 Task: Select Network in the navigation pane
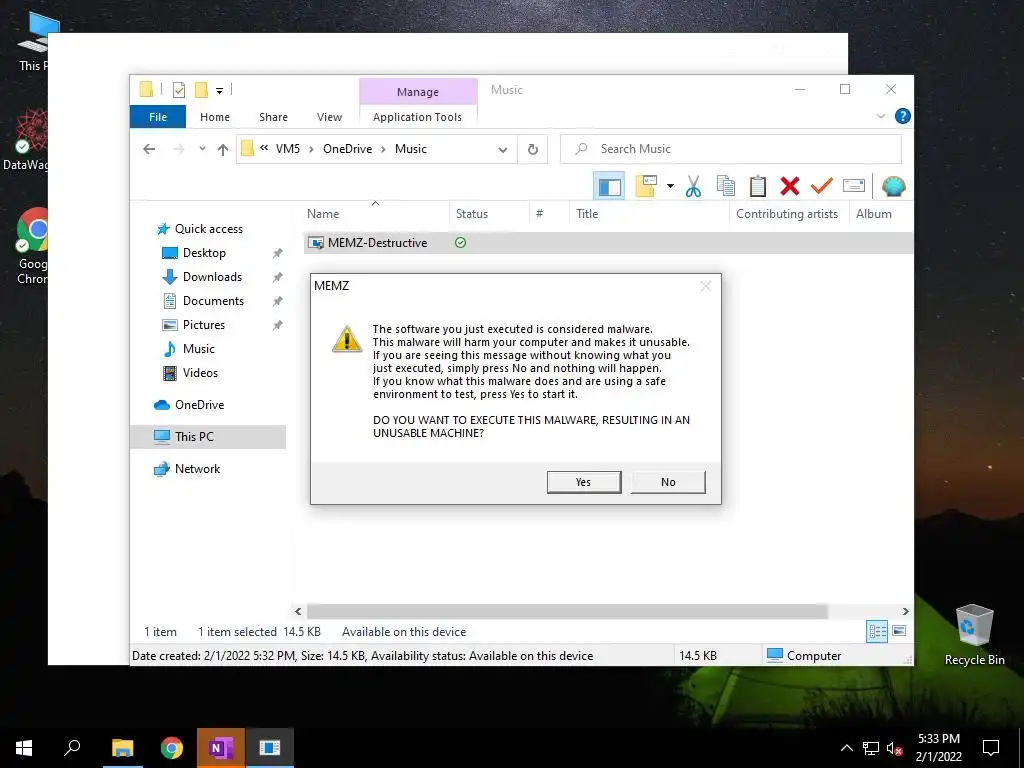(x=197, y=469)
